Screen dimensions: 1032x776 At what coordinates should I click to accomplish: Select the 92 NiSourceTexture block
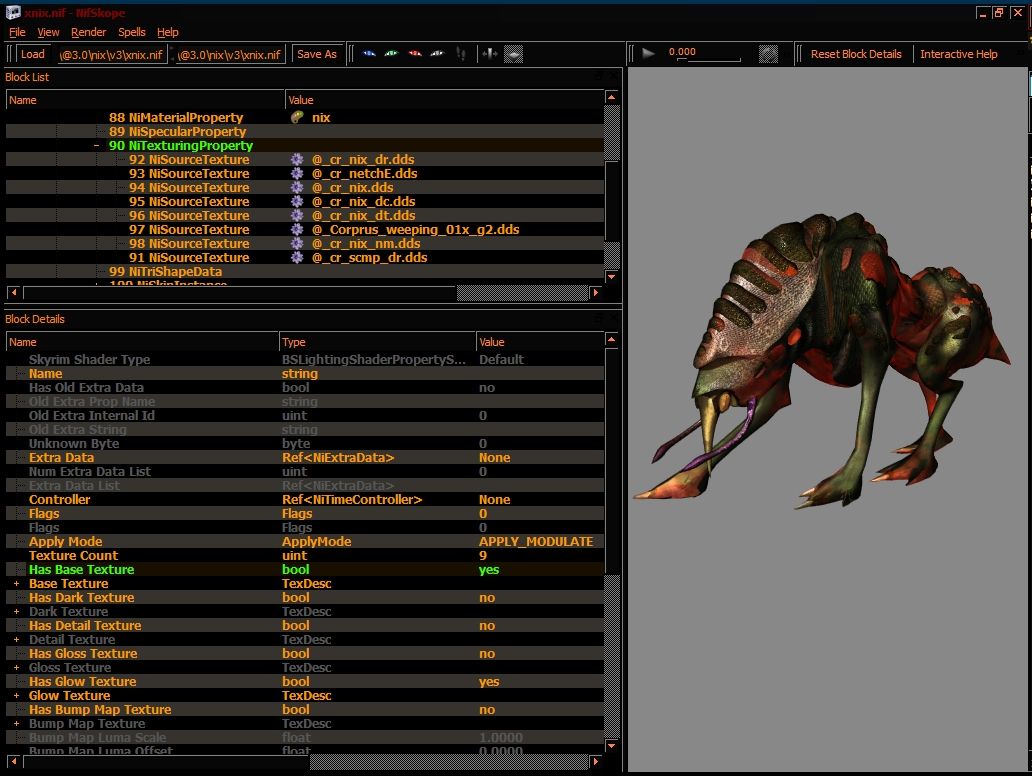[189, 159]
